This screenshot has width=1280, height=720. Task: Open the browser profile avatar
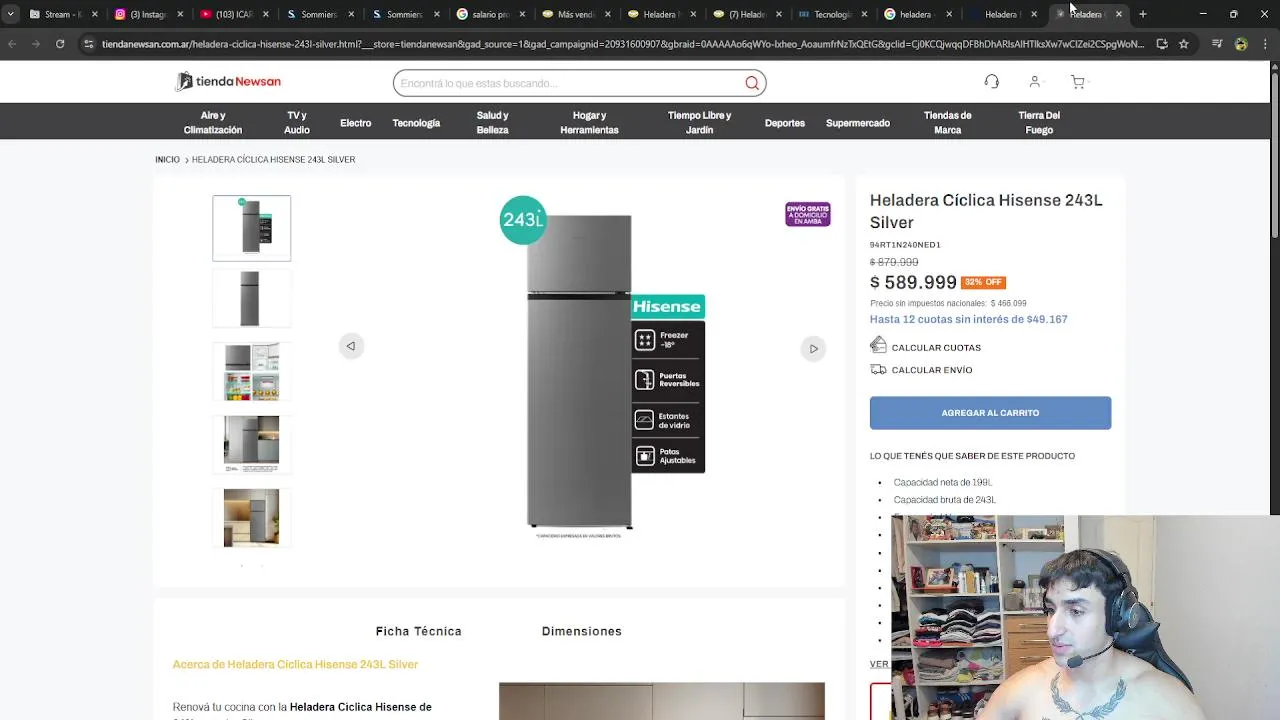(x=1241, y=44)
